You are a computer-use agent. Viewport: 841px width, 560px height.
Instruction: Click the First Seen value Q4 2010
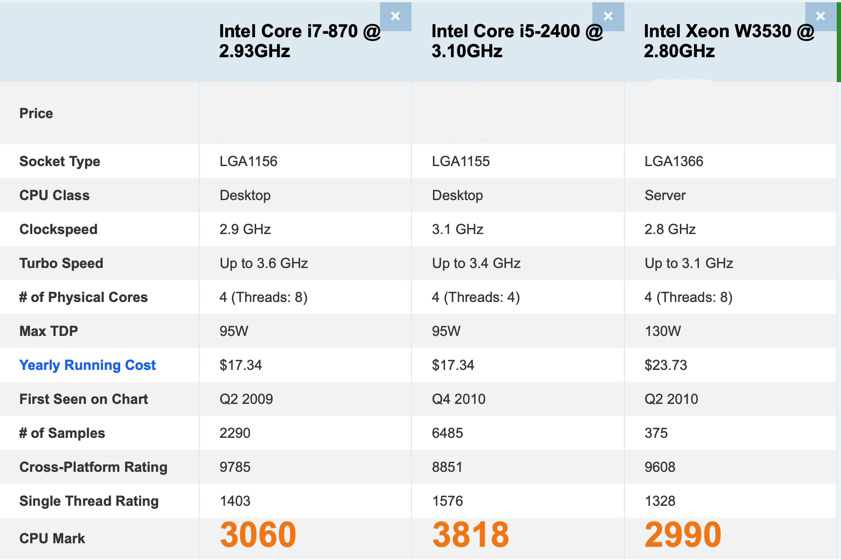click(458, 399)
